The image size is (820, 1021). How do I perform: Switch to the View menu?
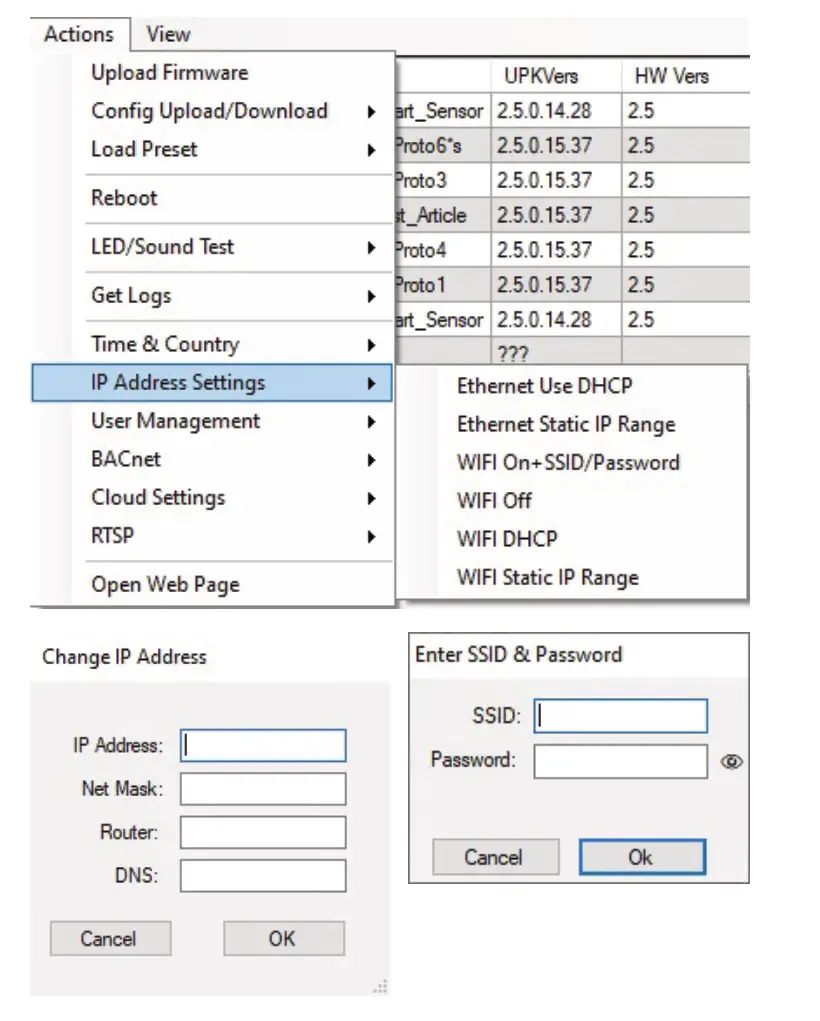pos(167,33)
